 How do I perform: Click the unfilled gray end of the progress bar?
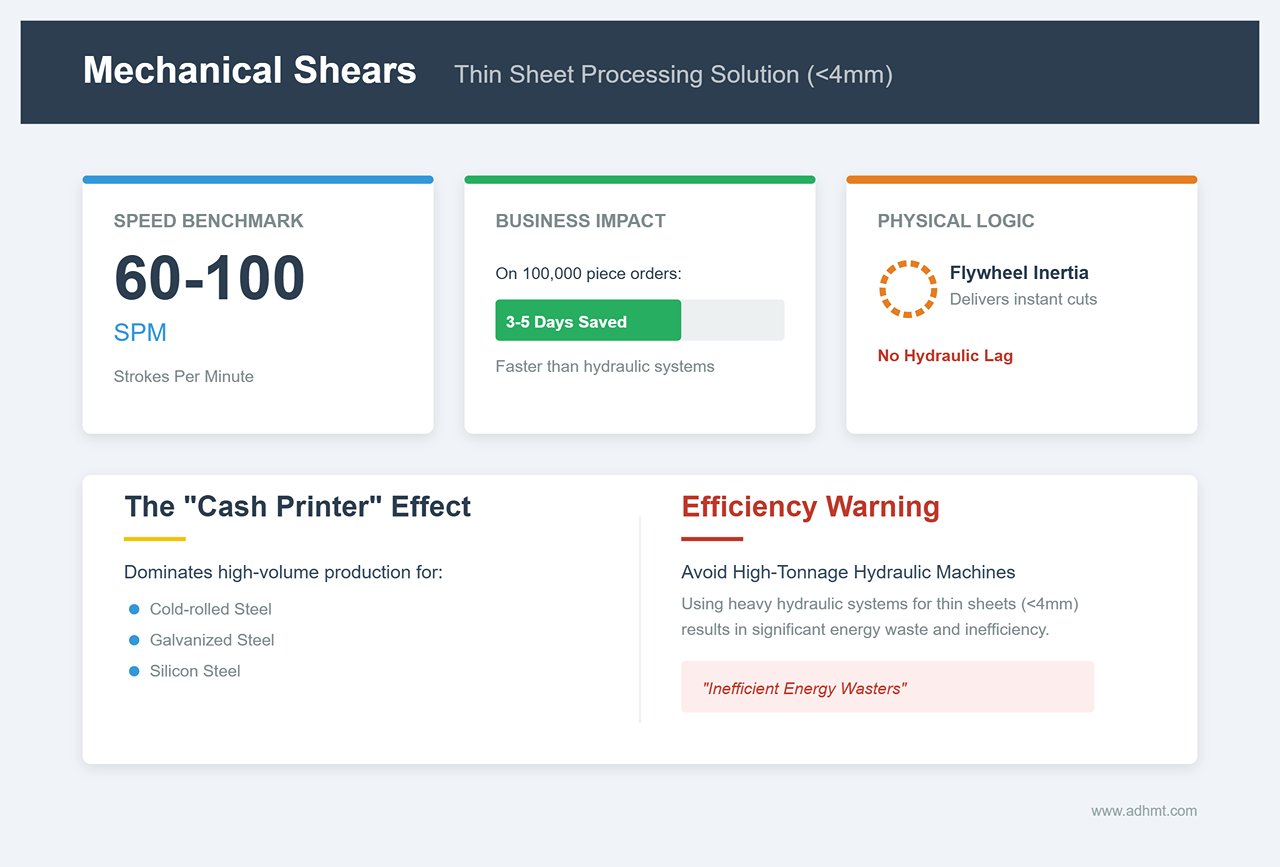coord(733,321)
